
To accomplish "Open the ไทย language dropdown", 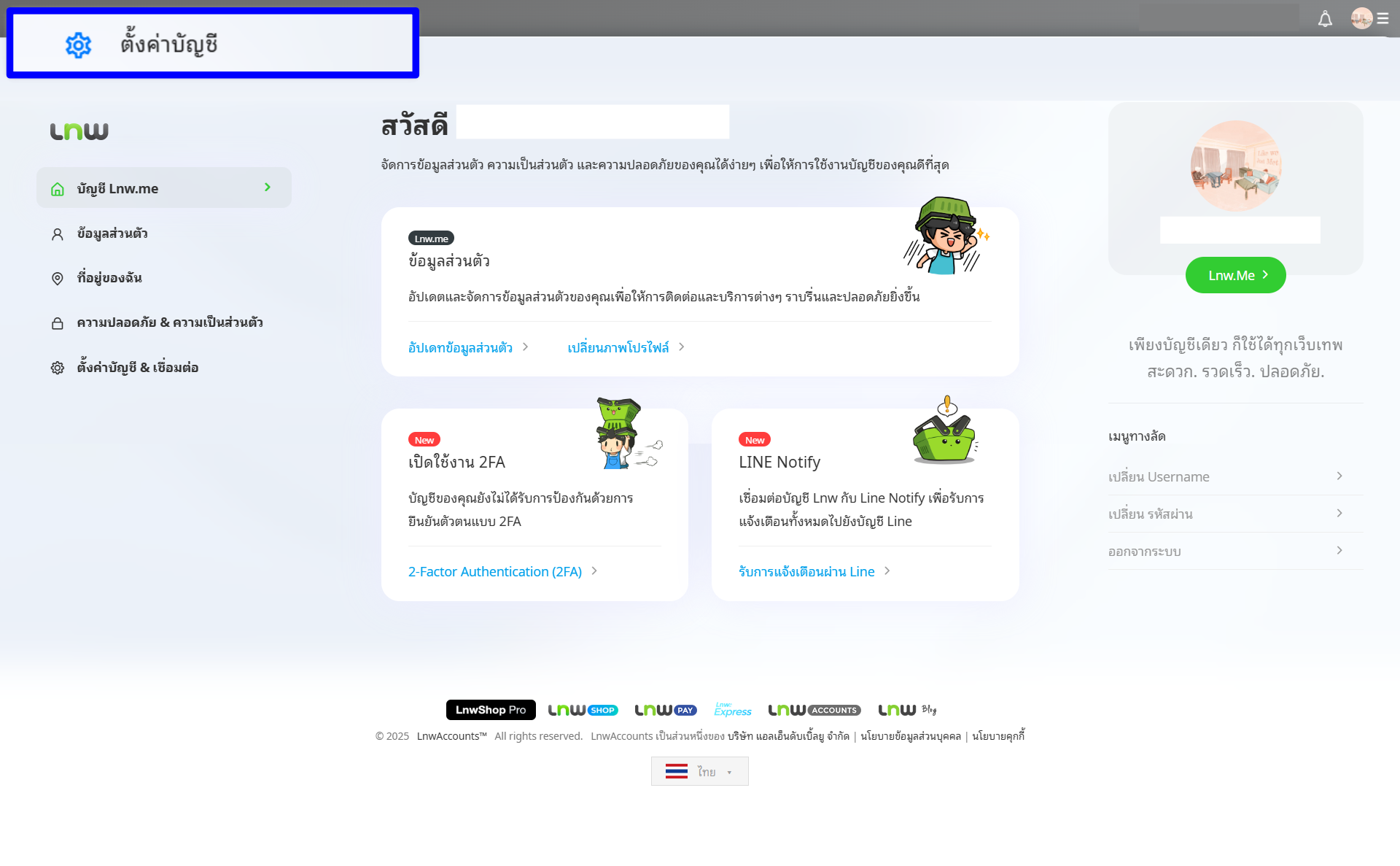I will 699,771.
